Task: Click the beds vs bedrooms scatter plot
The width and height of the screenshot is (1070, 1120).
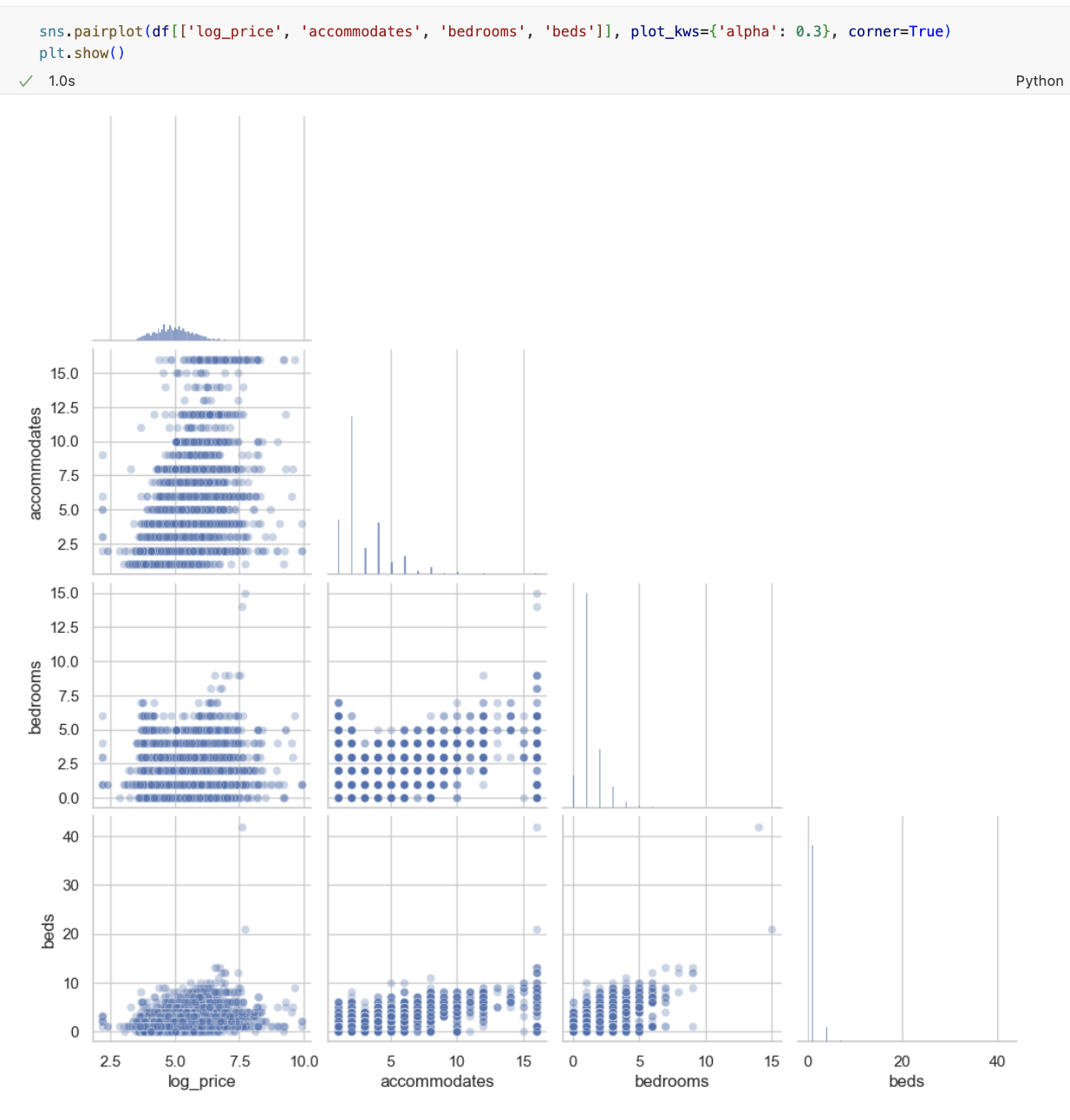Action: pyautogui.click(x=672, y=928)
